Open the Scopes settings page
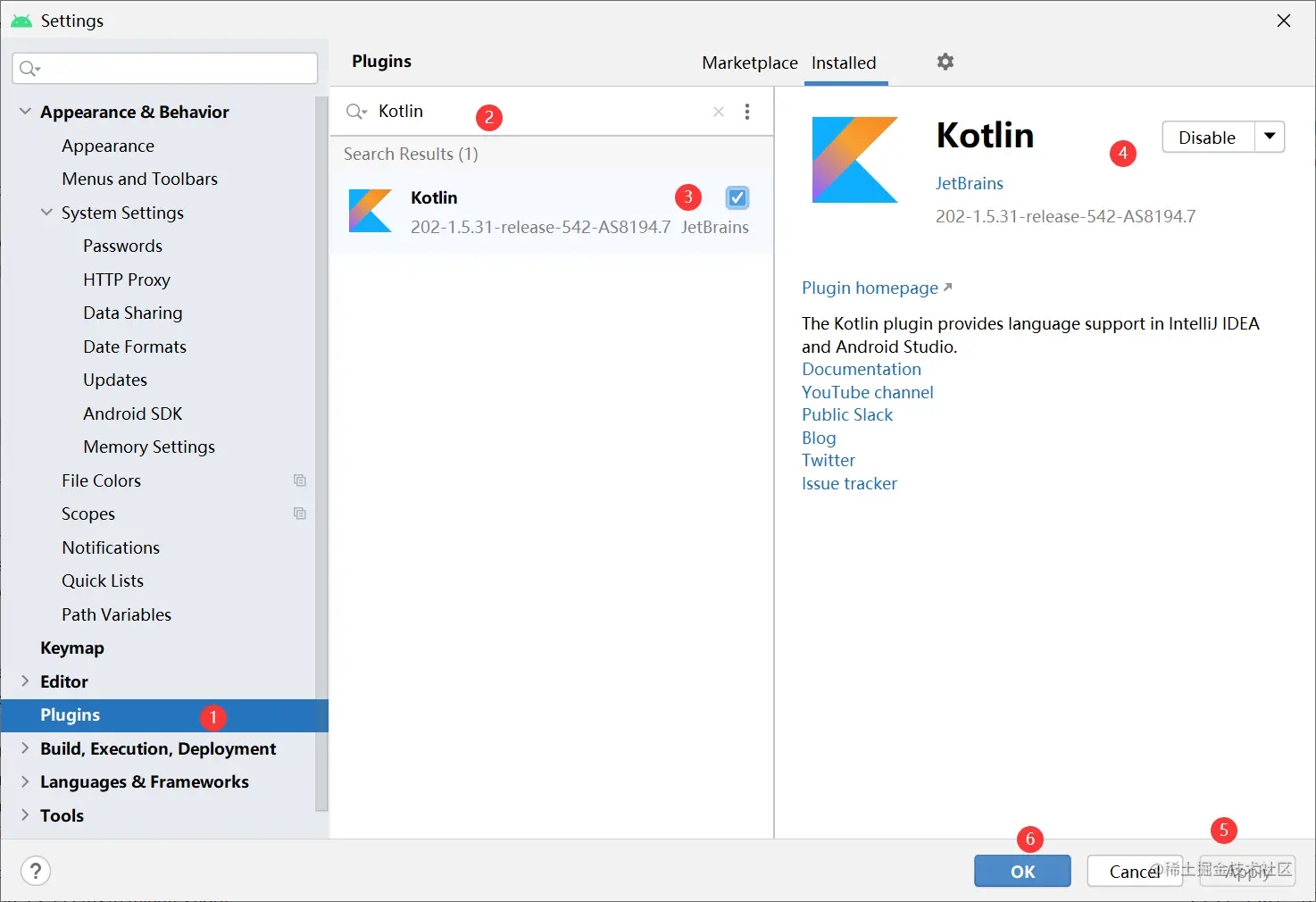Screen dimensions: 1316x902 [88, 514]
